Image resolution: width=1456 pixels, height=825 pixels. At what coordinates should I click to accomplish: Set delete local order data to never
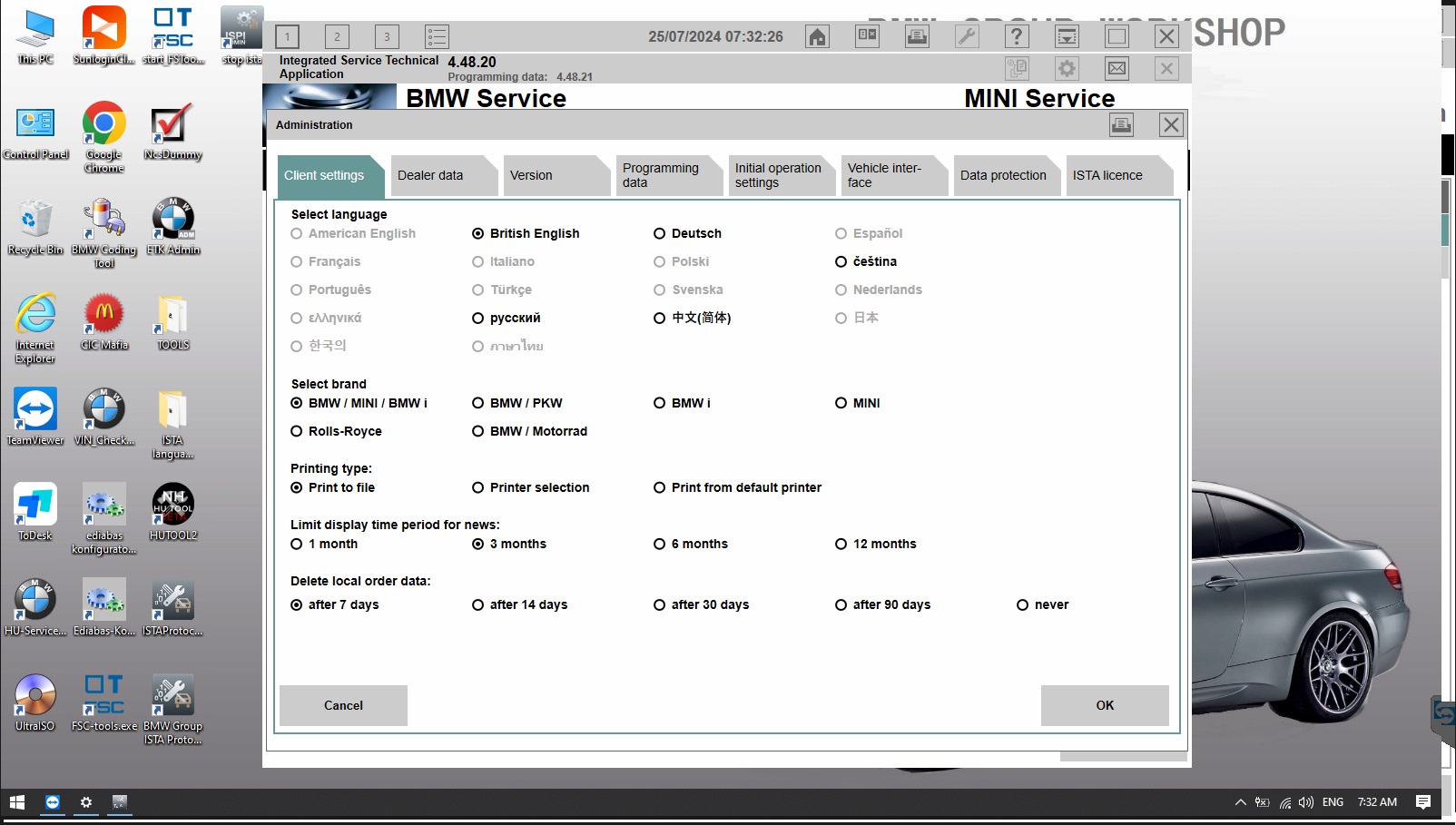click(1023, 604)
